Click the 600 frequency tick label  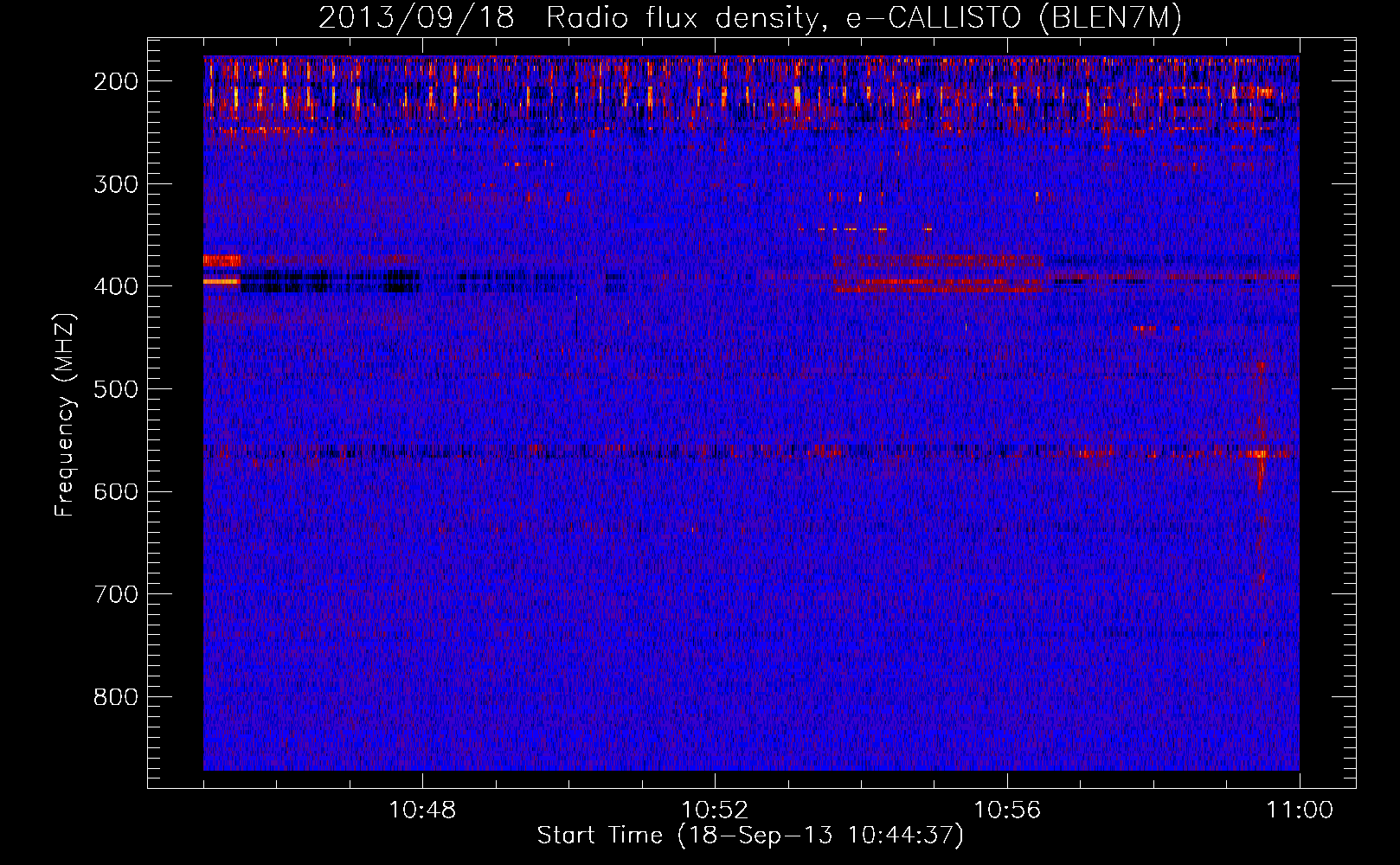[x=115, y=491]
